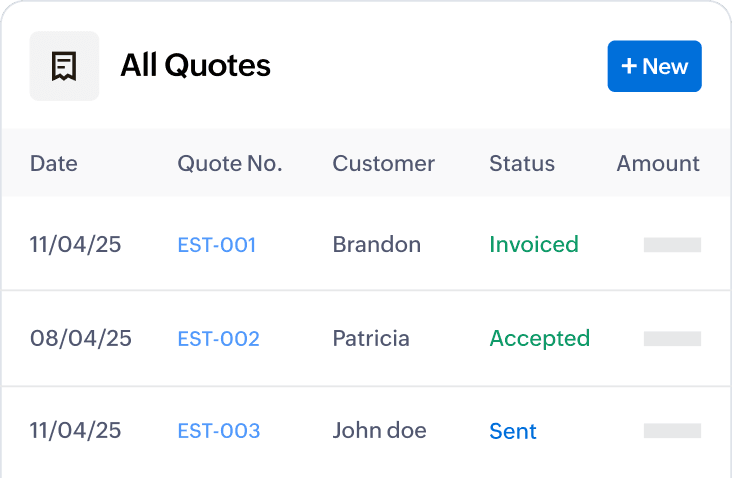Open quote EST-002 link
Image resolution: width=732 pixels, height=478 pixels.
coord(218,339)
